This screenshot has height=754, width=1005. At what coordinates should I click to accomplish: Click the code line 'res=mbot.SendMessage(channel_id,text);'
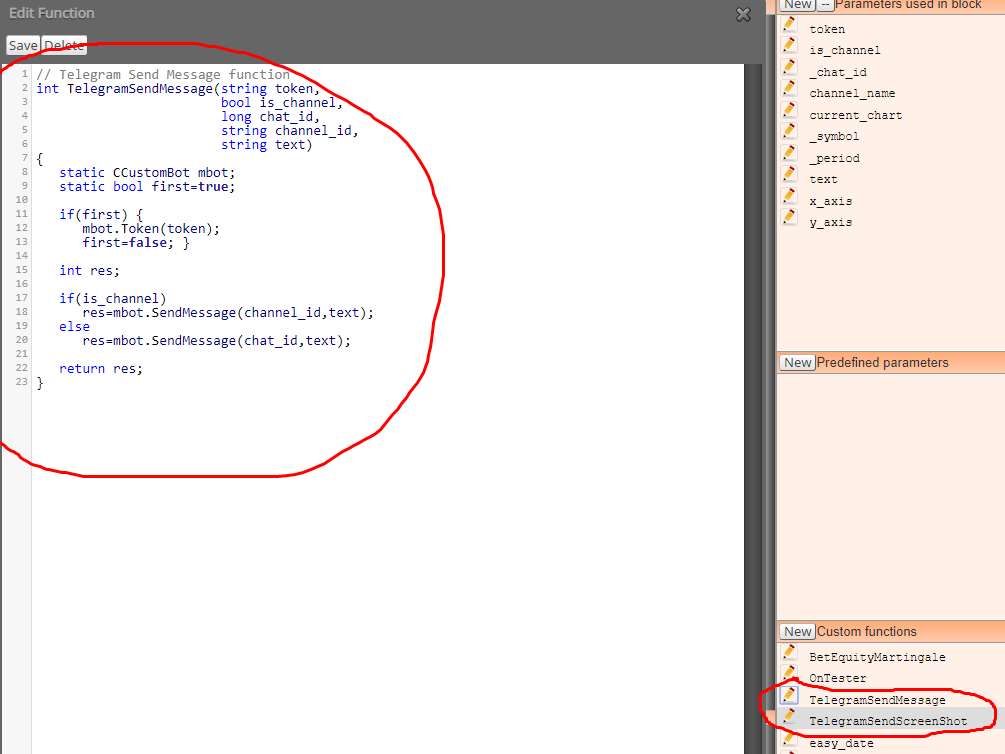[228, 313]
